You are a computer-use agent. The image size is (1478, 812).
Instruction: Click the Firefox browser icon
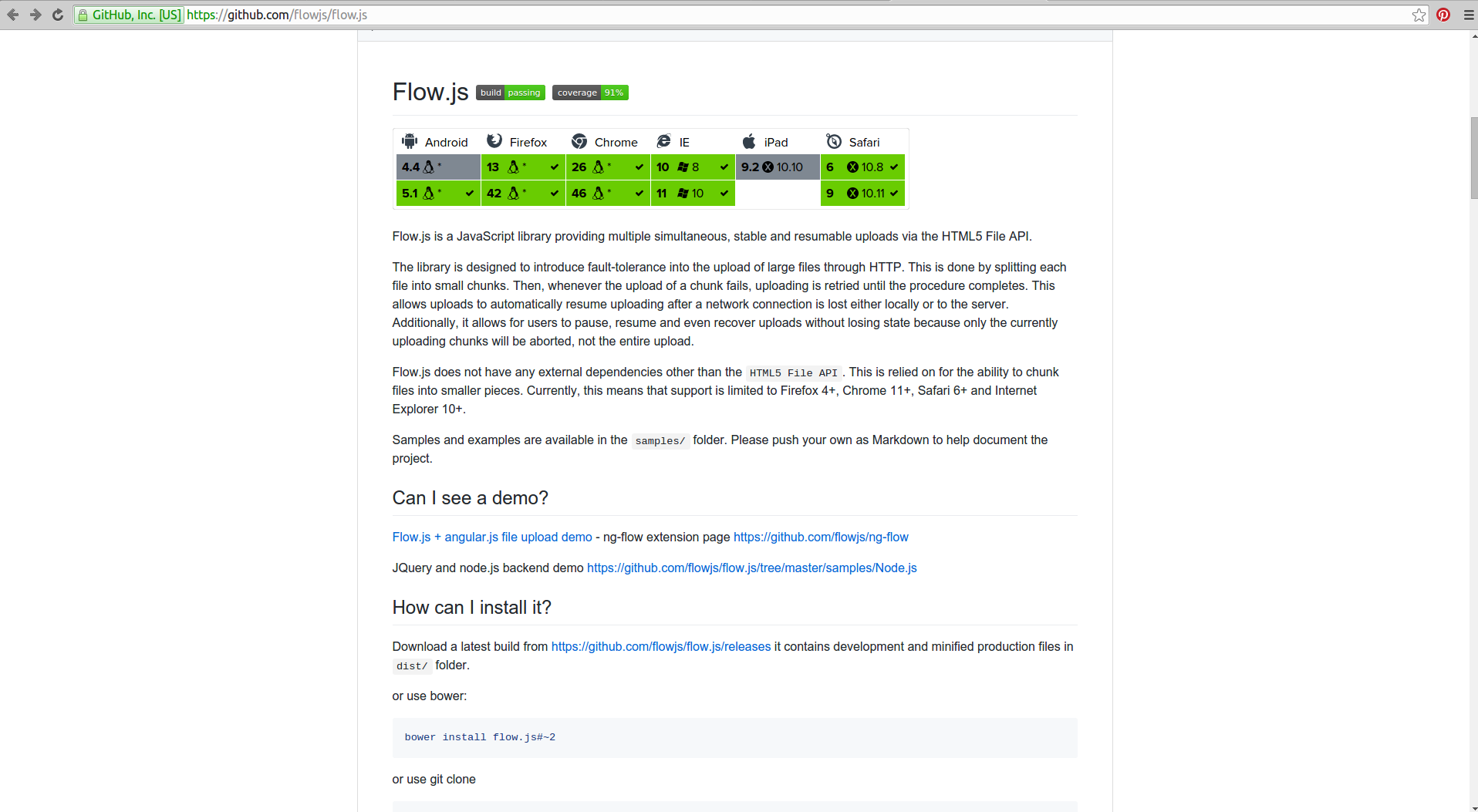pyautogui.click(x=494, y=141)
